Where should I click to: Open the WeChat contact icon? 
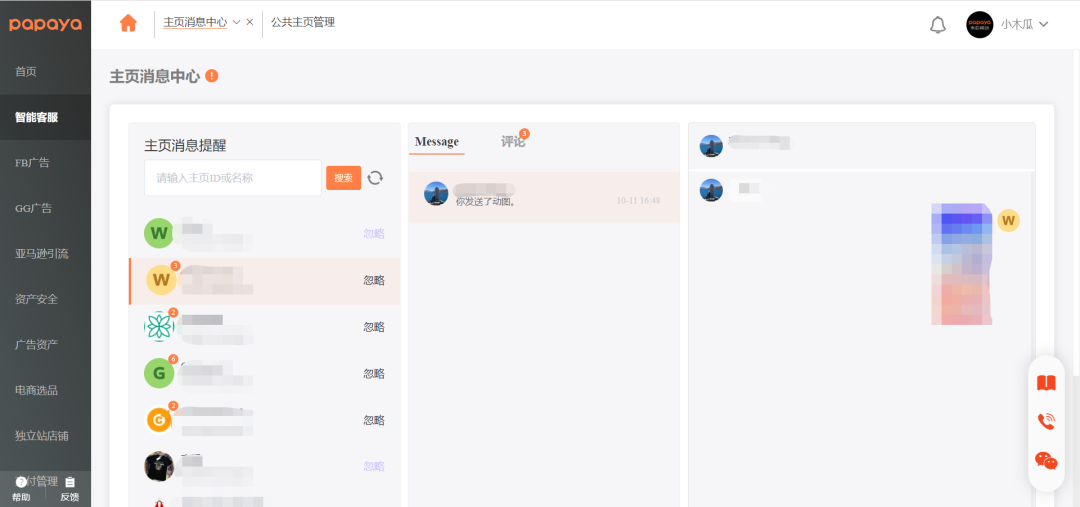coord(1046,460)
